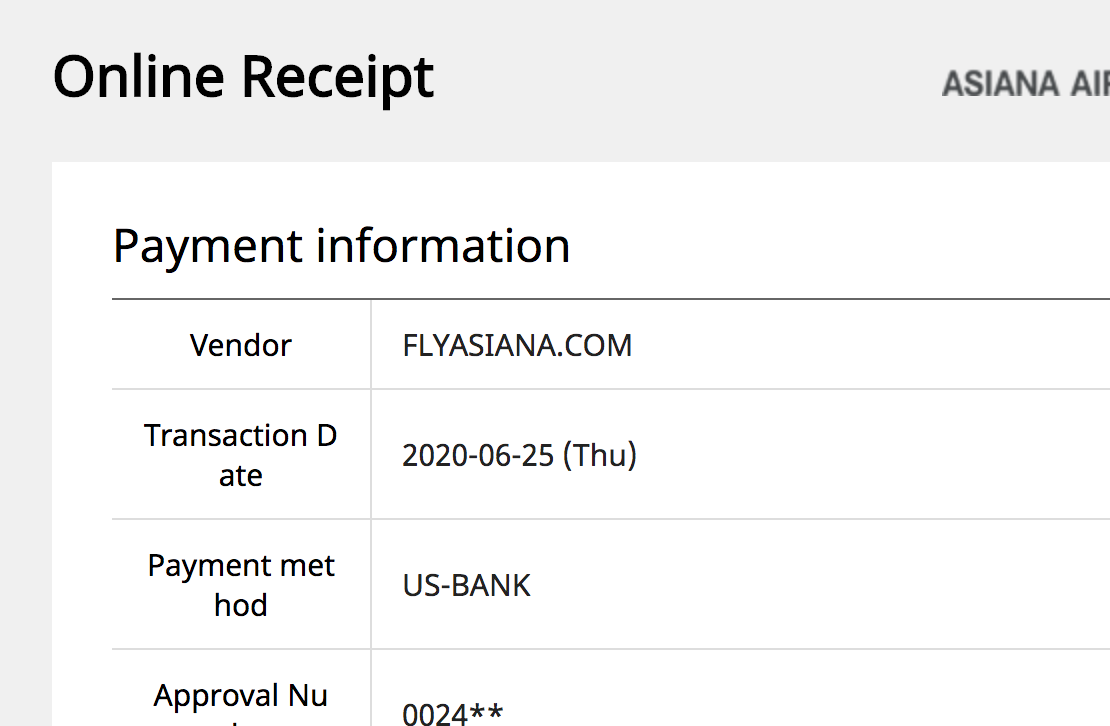Click the word "Receipt" in the page title

[x=338, y=78]
